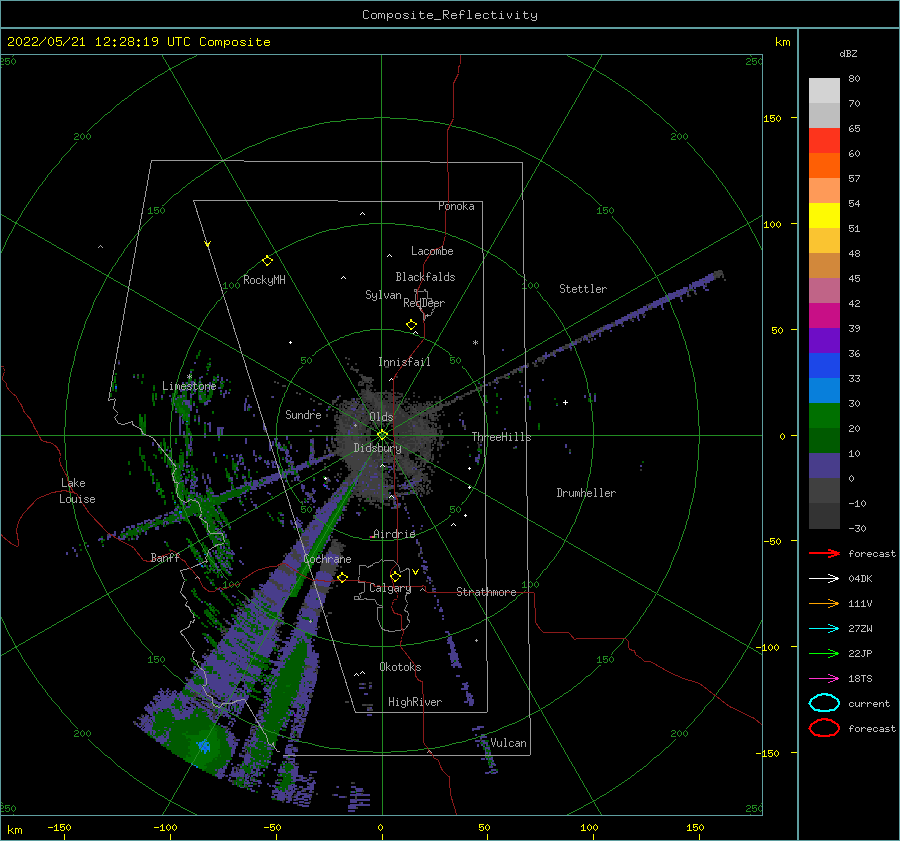Image resolution: width=900 pixels, height=841 pixels.
Task: Click the Cochrane label
Action: pyautogui.click(x=327, y=559)
